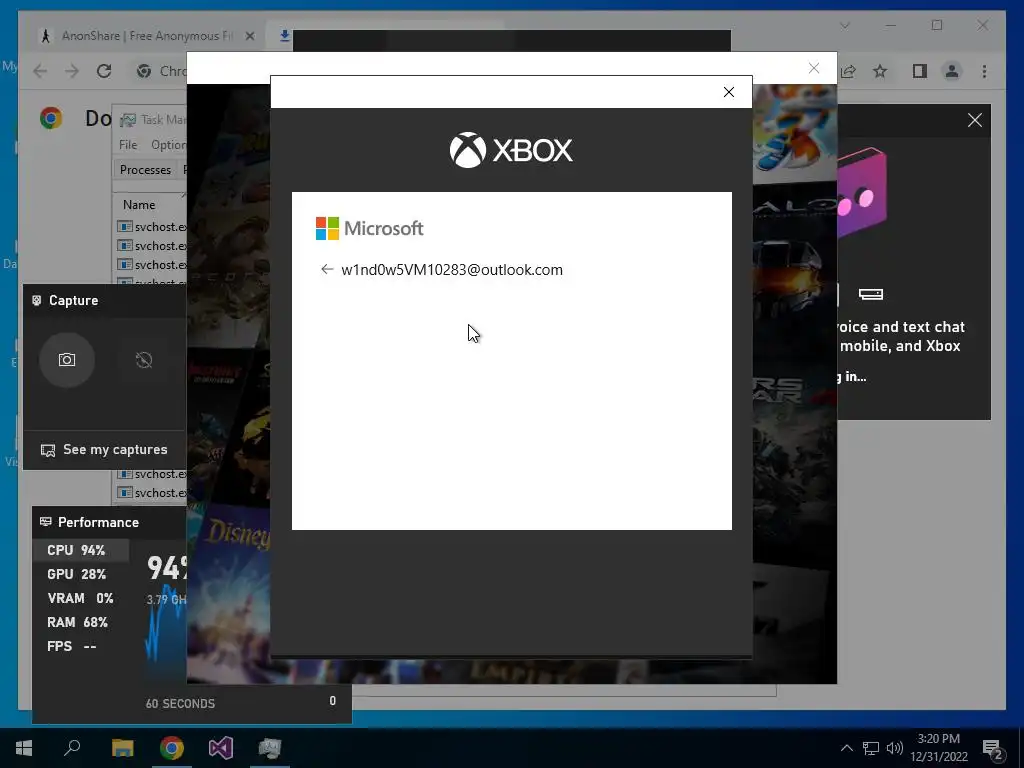Go back using arrow beside the outlook email
Image resolution: width=1024 pixels, height=768 pixels.
(x=327, y=269)
